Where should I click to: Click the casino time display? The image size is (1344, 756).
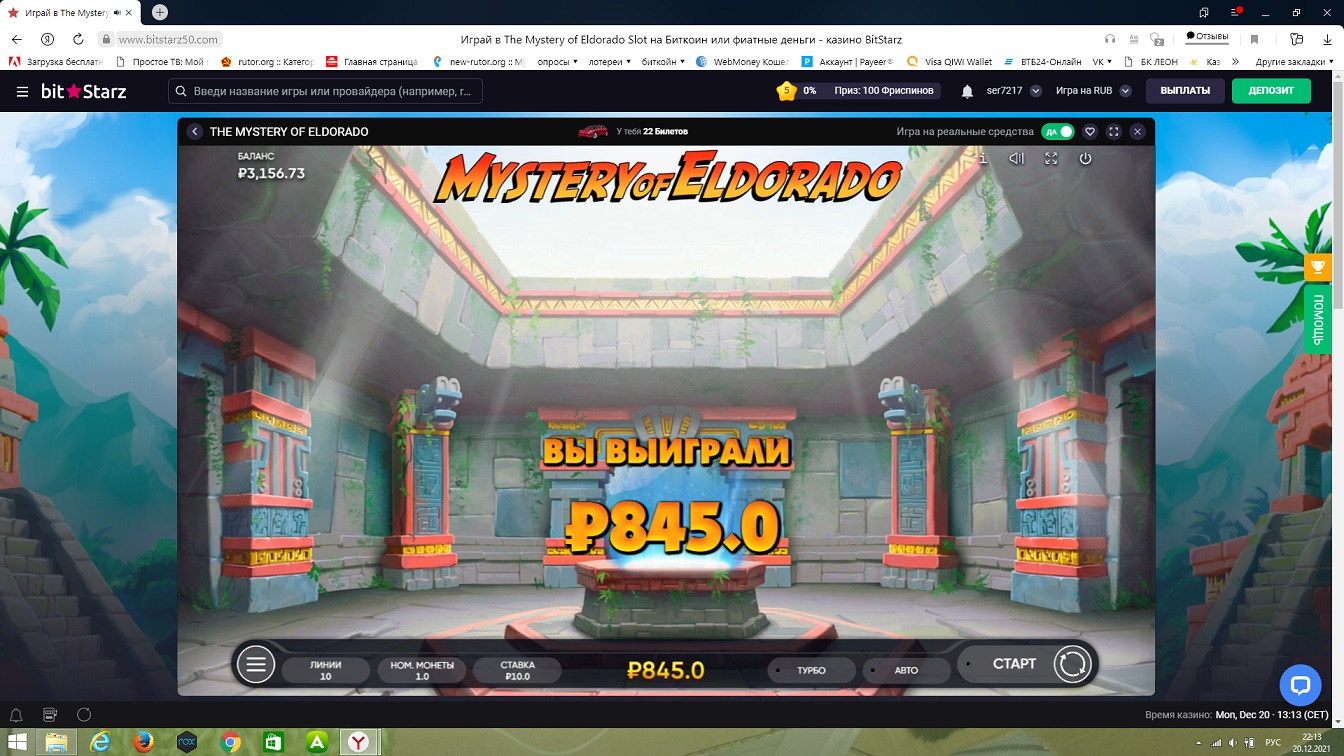(x=1236, y=715)
